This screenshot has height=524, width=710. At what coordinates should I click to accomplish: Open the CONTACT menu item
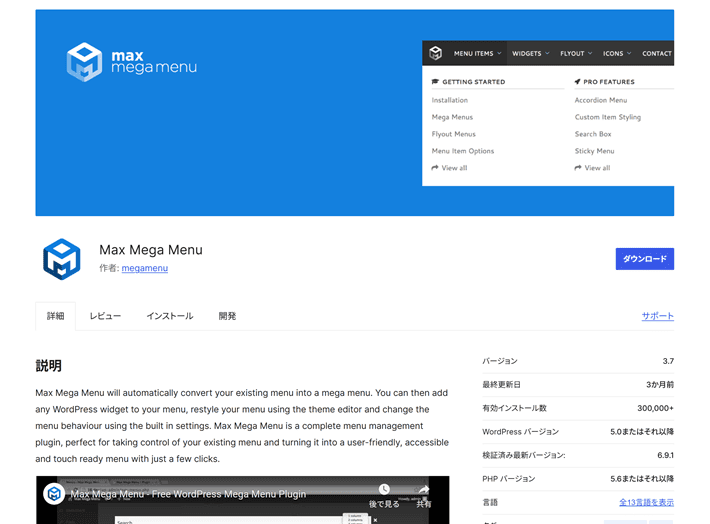(x=657, y=53)
